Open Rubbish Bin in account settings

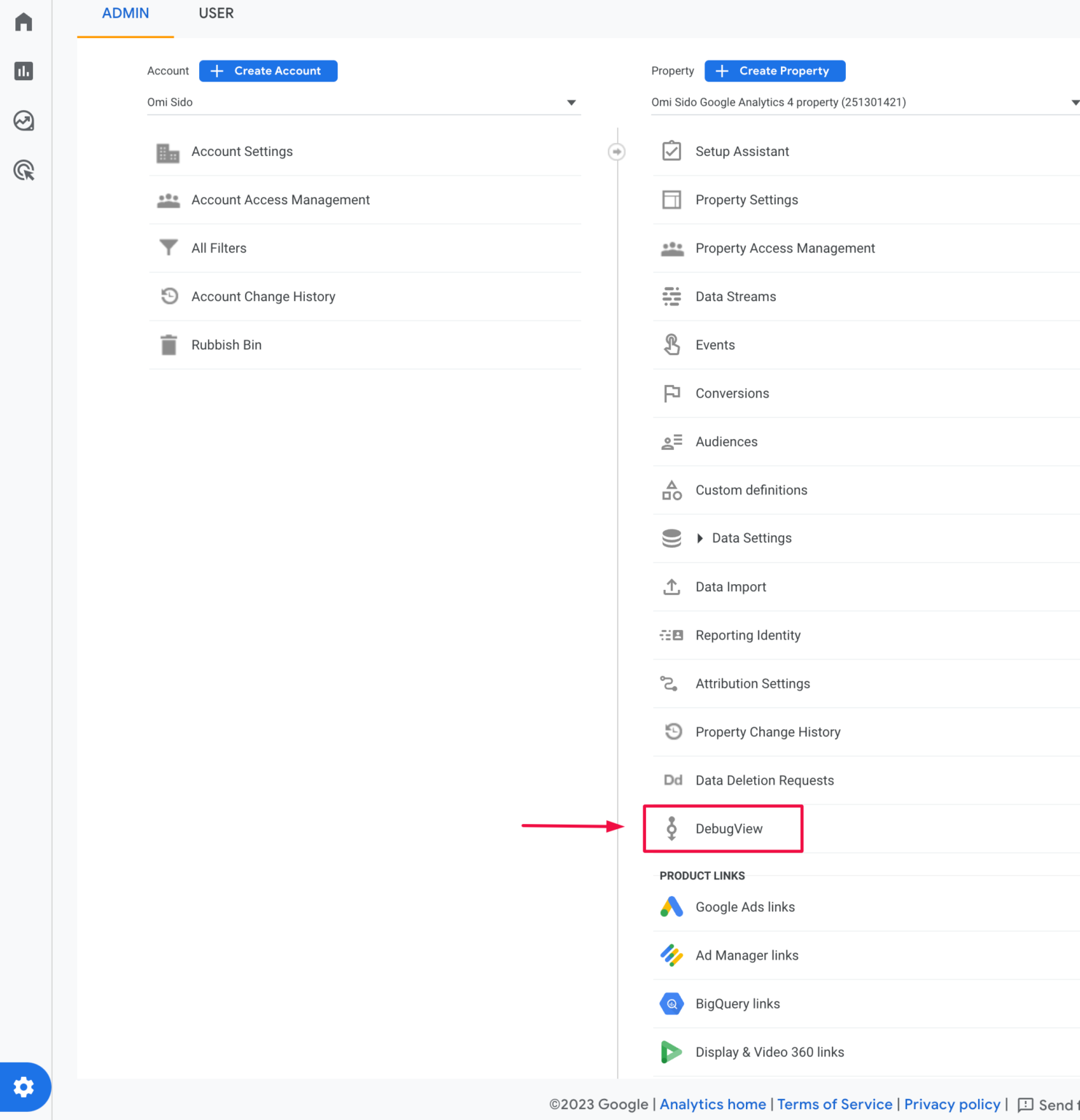click(226, 344)
